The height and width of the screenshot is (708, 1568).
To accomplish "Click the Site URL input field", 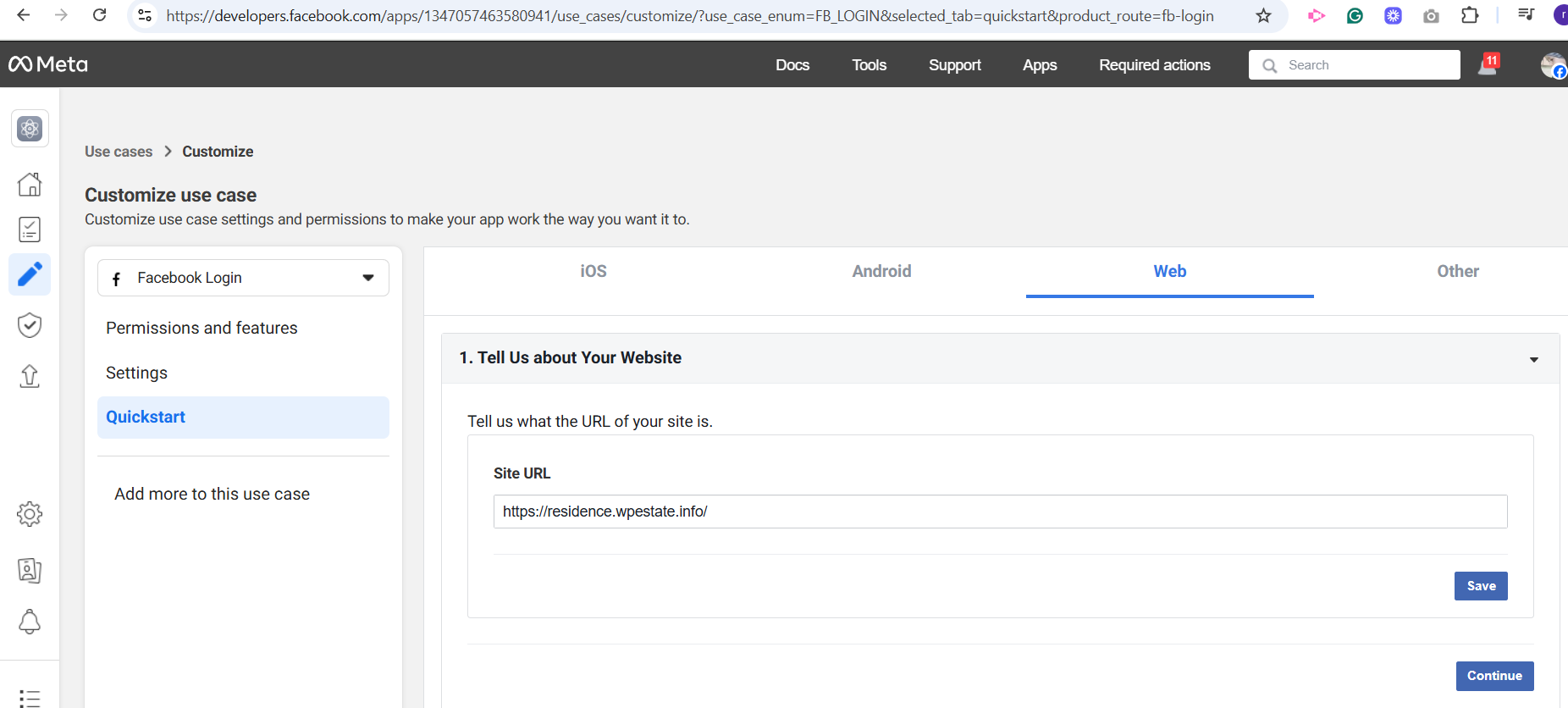I will point(1000,512).
